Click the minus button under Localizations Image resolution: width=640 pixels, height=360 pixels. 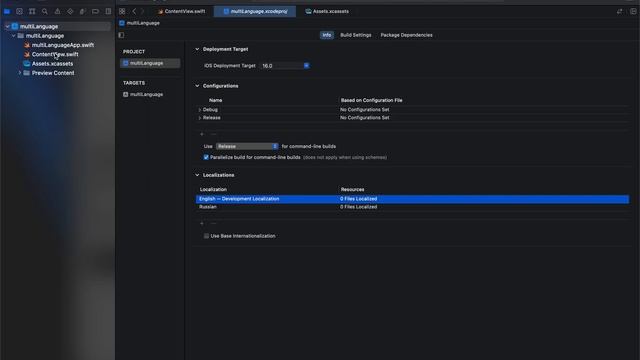point(213,223)
